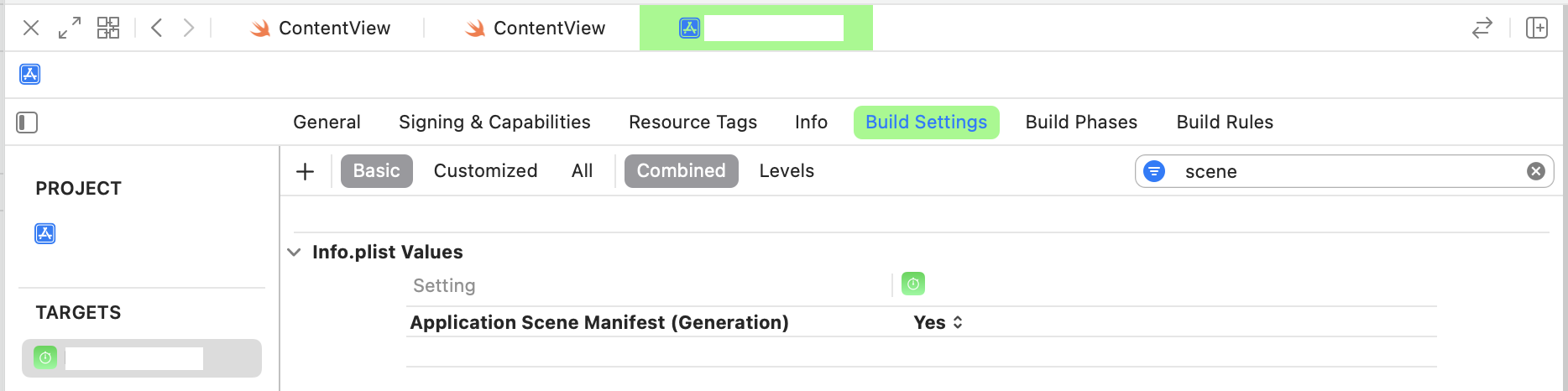Open the related items grid menu
The width and height of the screenshot is (1568, 391).
108,28
